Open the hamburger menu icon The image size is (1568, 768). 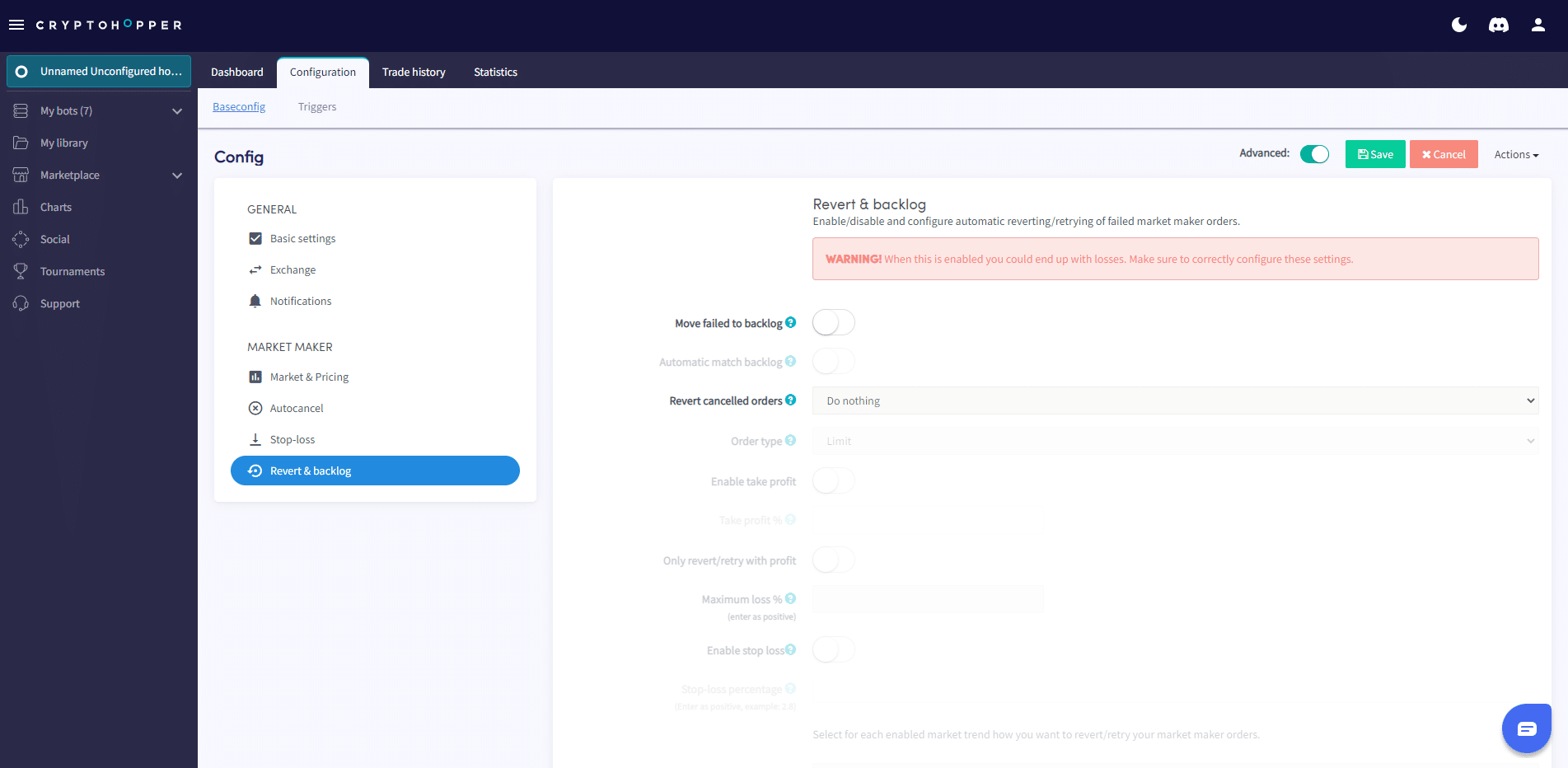pos(16,25)
